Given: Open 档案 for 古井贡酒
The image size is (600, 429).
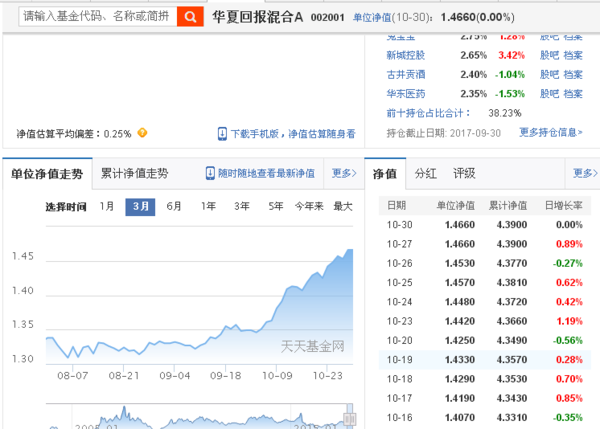Looking at the screenshot, I should [x=573, y=74].
